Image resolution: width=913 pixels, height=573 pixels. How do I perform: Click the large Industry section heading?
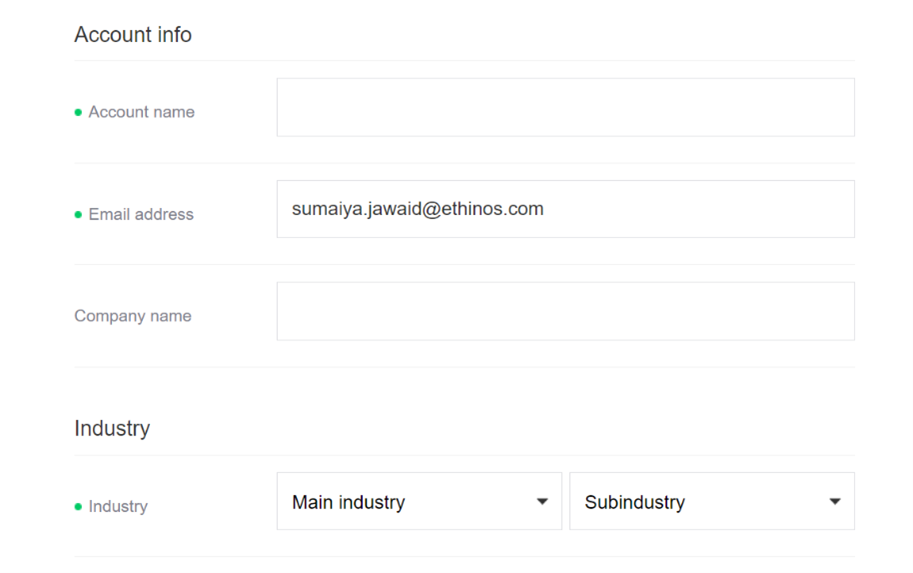coord(112,429)
